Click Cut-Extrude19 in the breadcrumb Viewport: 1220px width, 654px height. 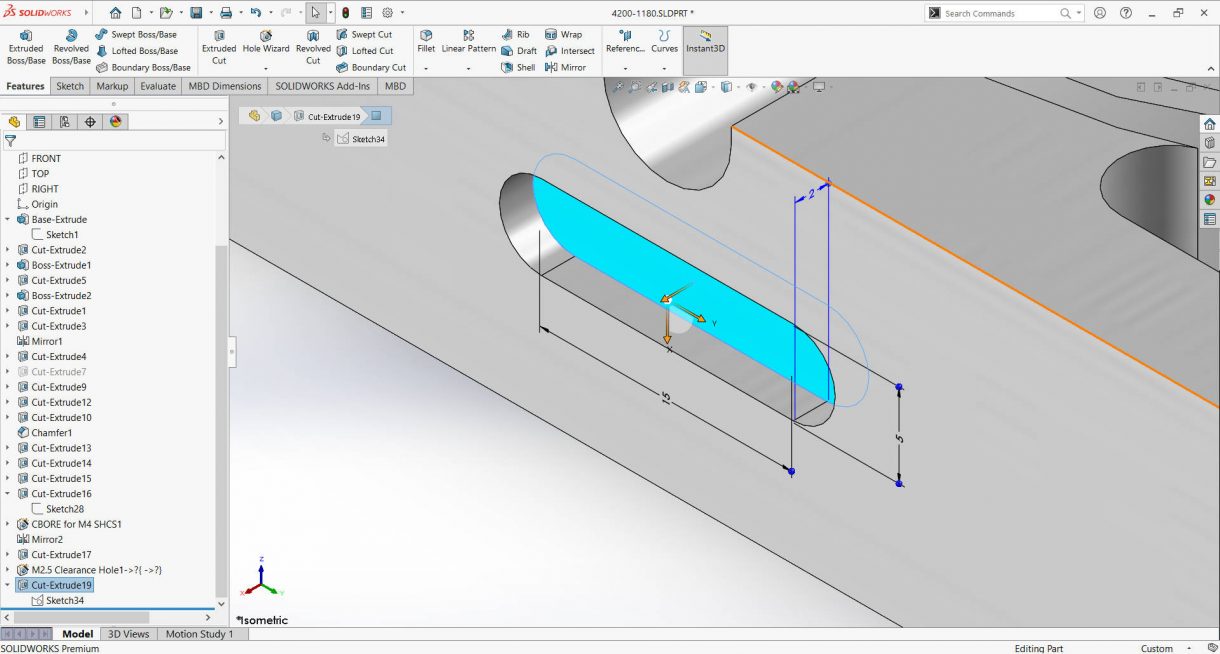(327, 116)
